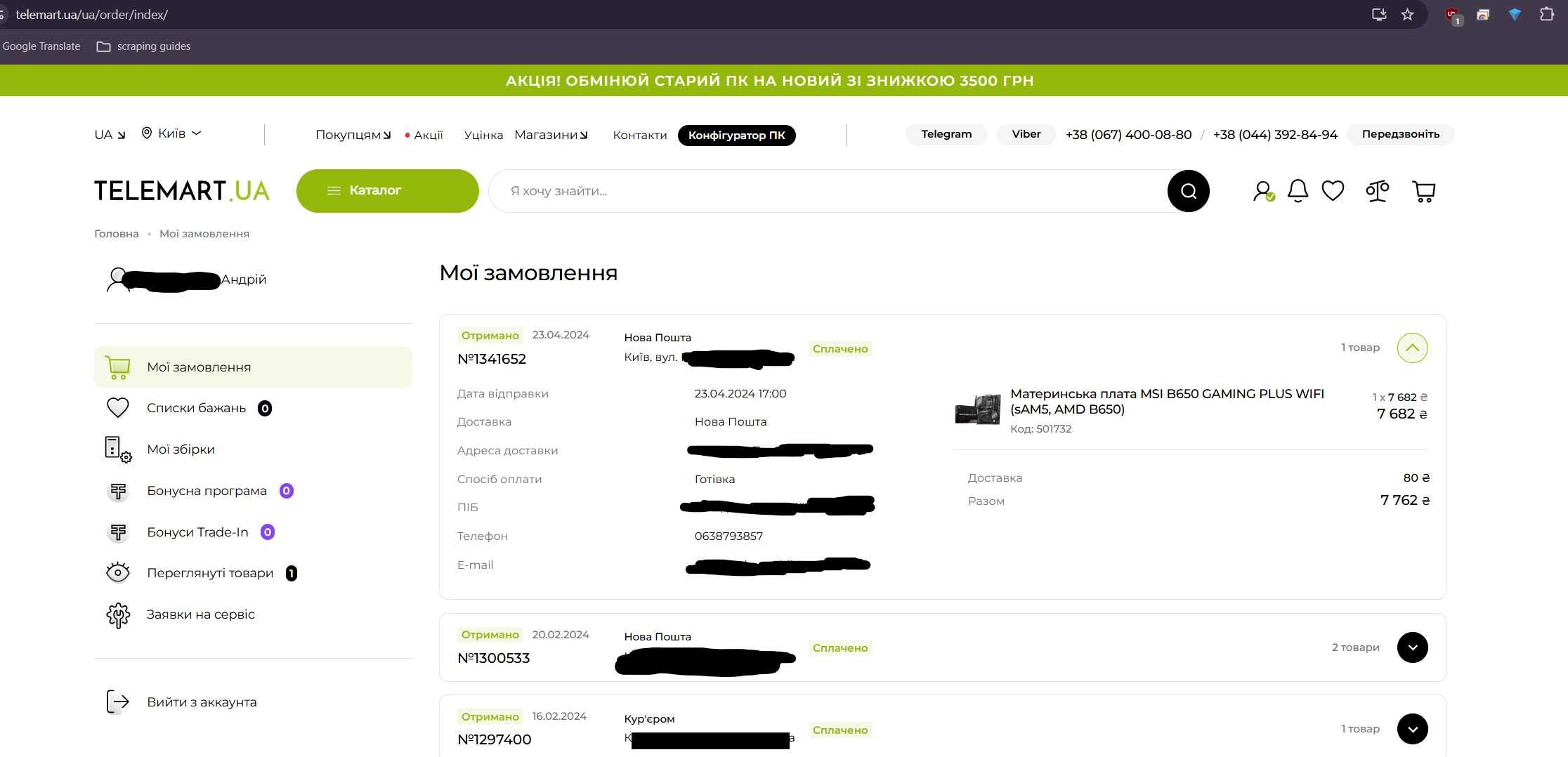Click Вийти з аккаунта link
Viewport: 1568px width, 757px height.
coord(201,702)
